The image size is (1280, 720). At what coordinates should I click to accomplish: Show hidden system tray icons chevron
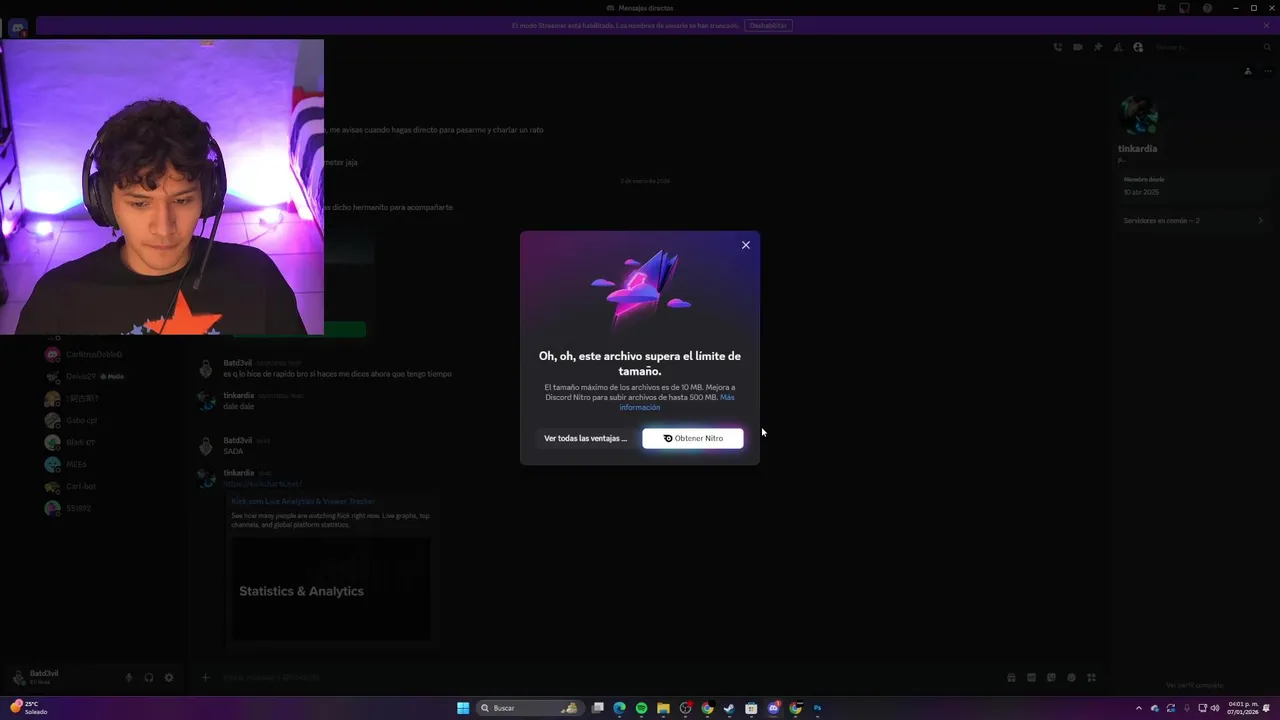point(1138,708)
